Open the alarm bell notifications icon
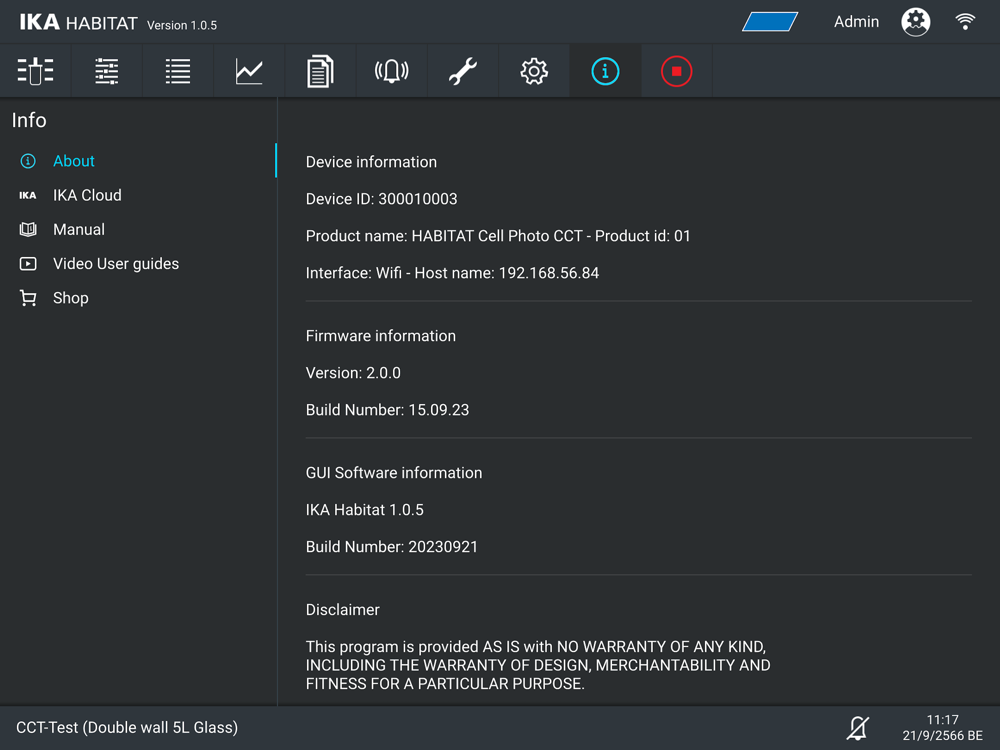The width and height of the screenshot is (1000, 750). (x=392, y=71)
